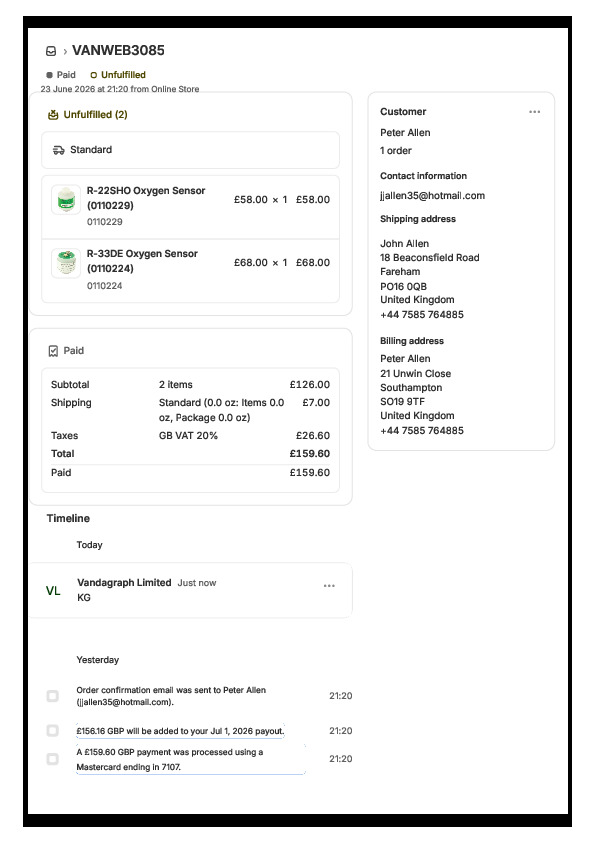The height and width of the screenshot is (842, 595).
Task: Click the Standard delivery truck icon
Action: click(x=59, y=150)
